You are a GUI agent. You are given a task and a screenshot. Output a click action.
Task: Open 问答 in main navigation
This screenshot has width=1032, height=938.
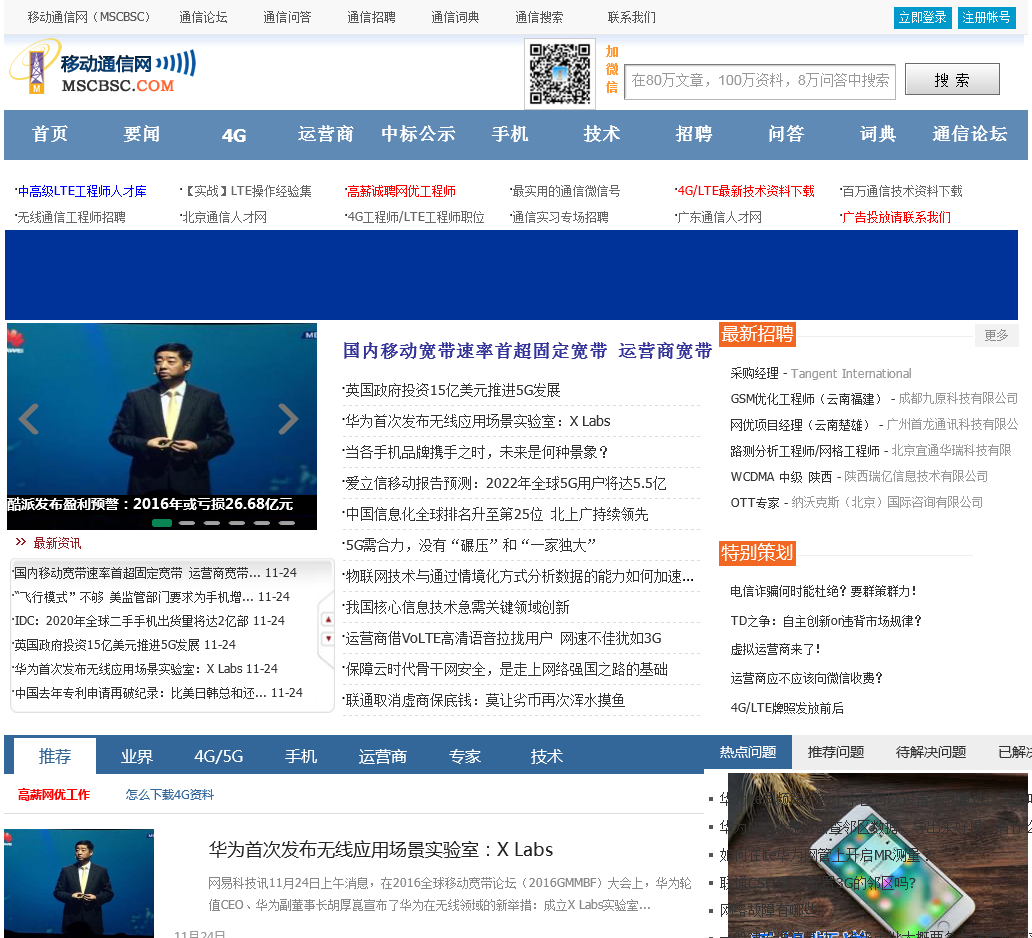point(786,134)
